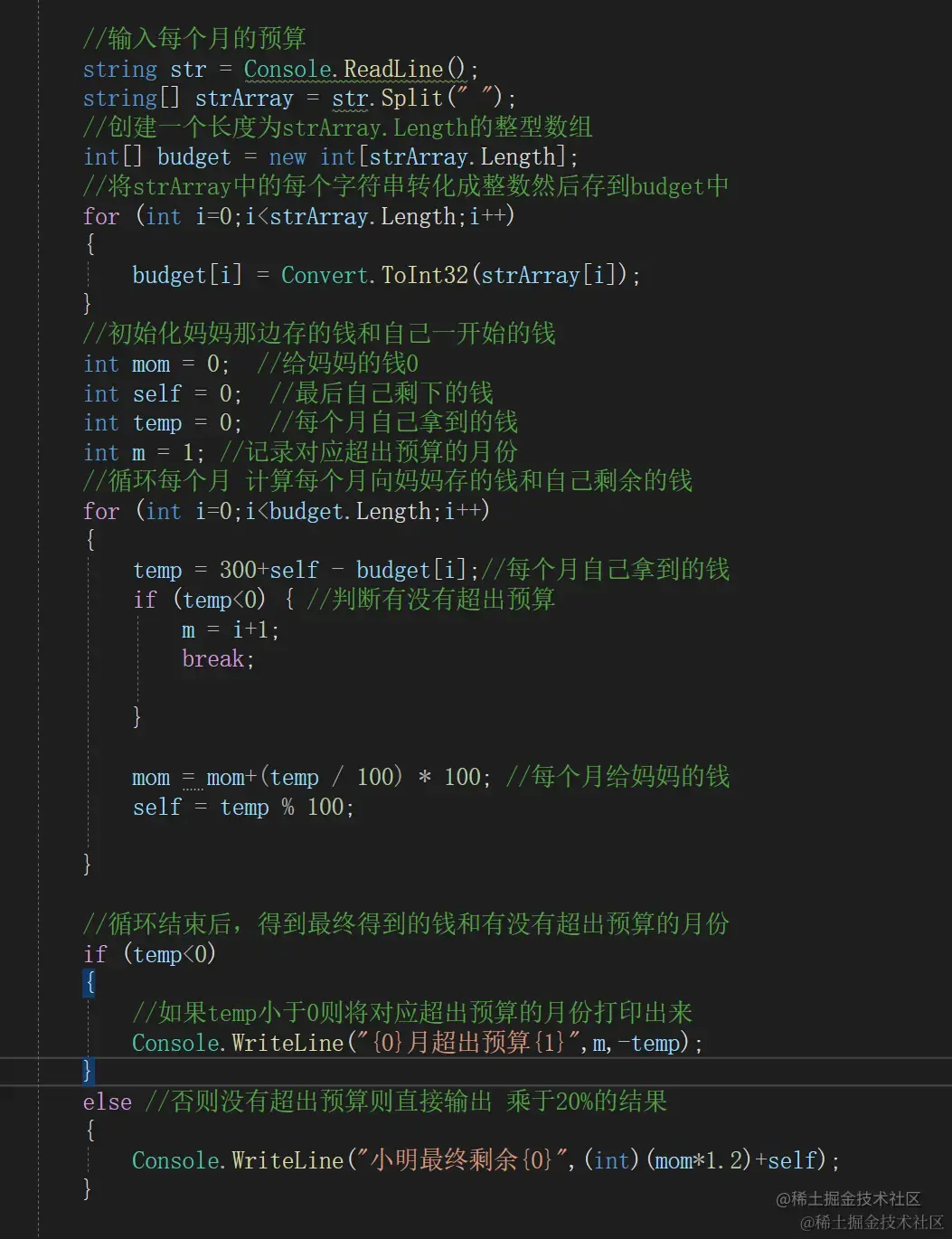The image size is (952, 1239).
Task: Click the comment '//判断有没有超出预算'
Action: tap(431, 600)
